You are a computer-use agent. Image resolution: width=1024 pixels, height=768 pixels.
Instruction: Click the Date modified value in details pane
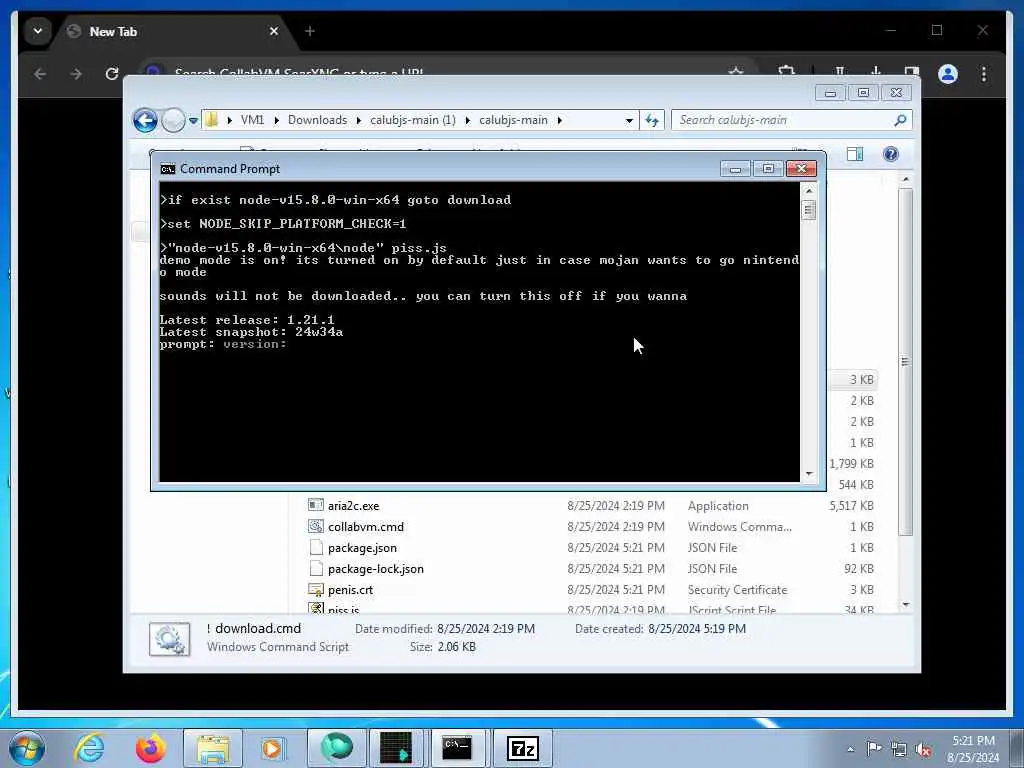486,628
